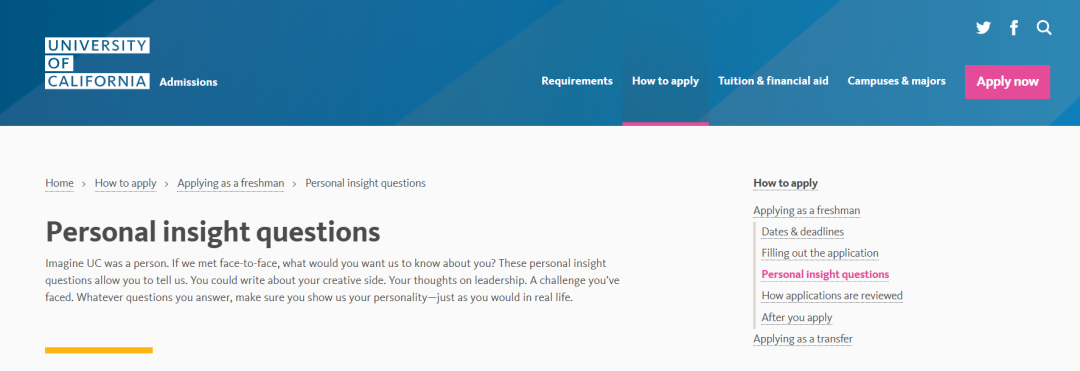1080x371 pixels.
Task: Open Filling out the application link
Action: pyautogui.click(x=820, y=253)
